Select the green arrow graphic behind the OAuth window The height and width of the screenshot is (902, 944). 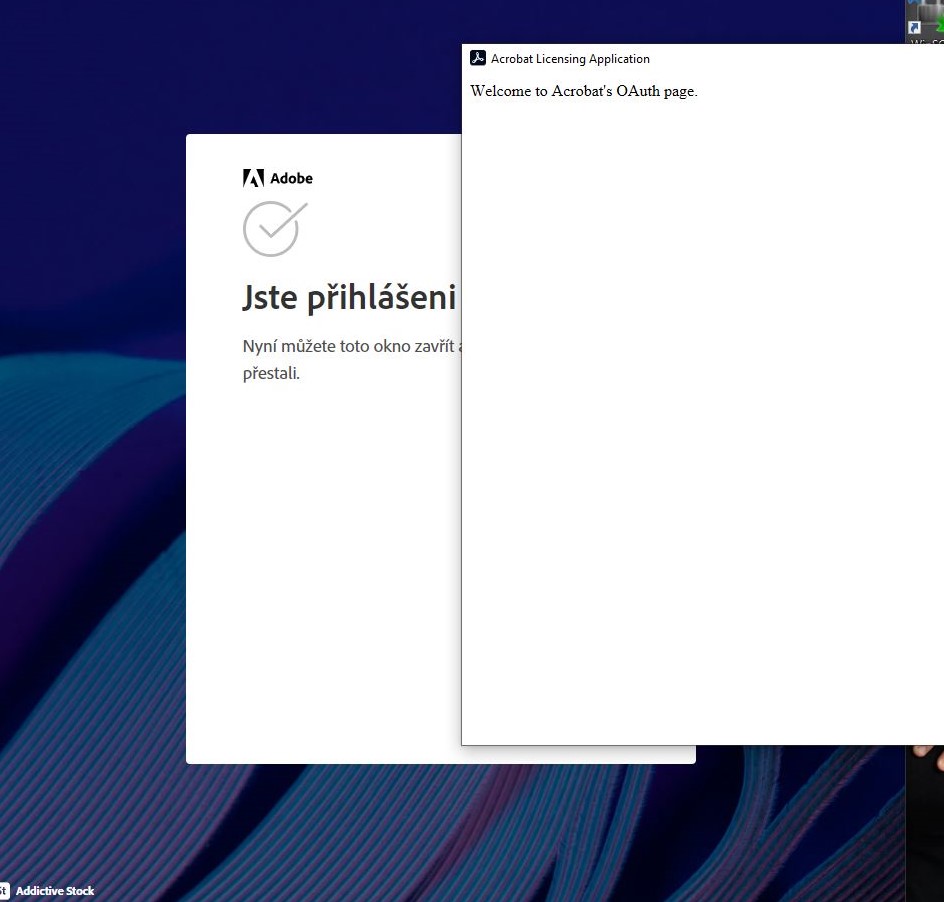(x=940, y=24)
